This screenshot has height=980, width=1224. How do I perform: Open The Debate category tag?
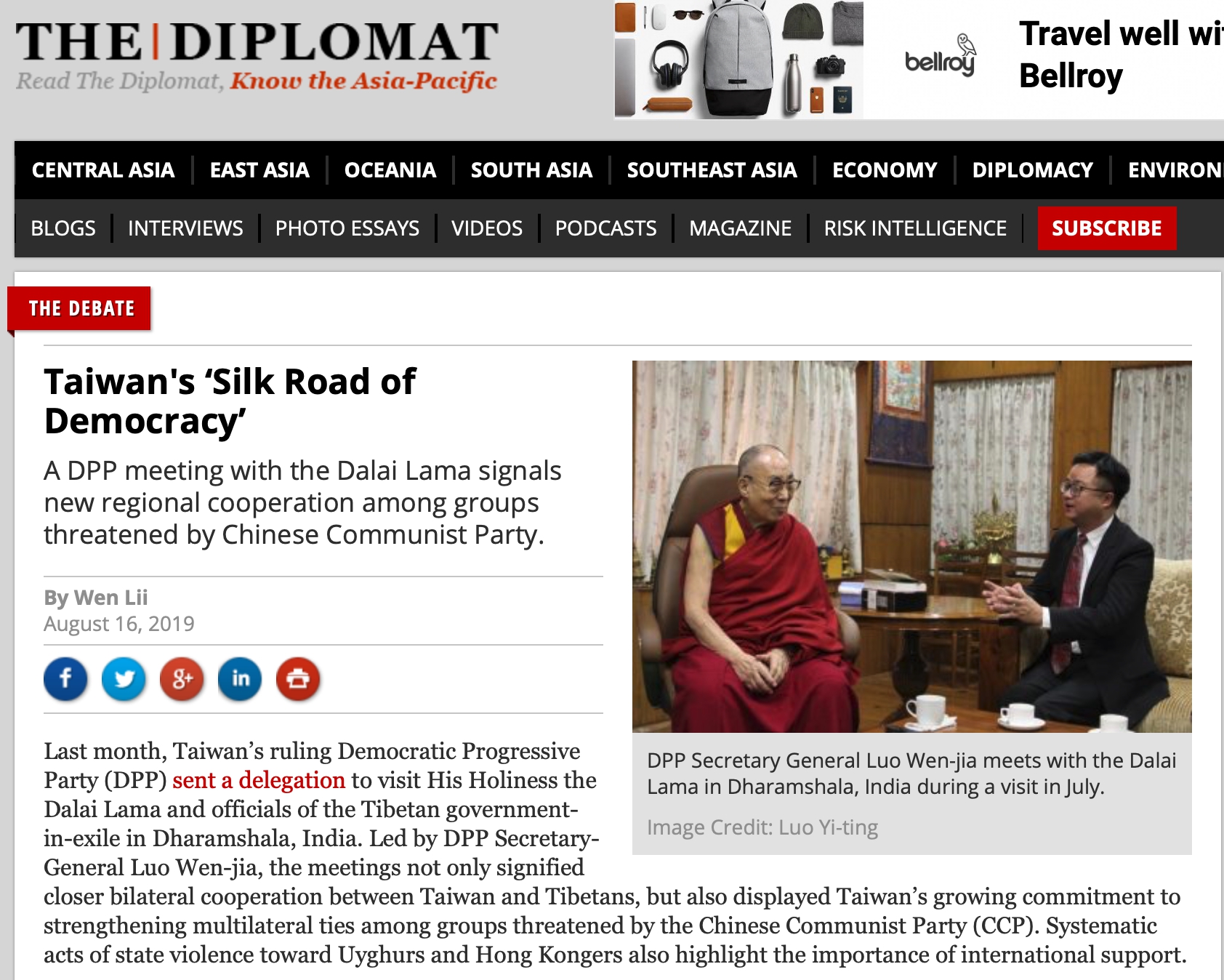(80, 309)
